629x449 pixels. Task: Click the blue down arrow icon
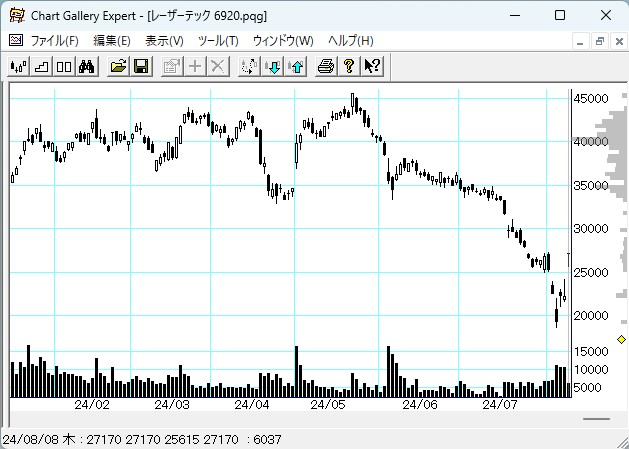273,66
